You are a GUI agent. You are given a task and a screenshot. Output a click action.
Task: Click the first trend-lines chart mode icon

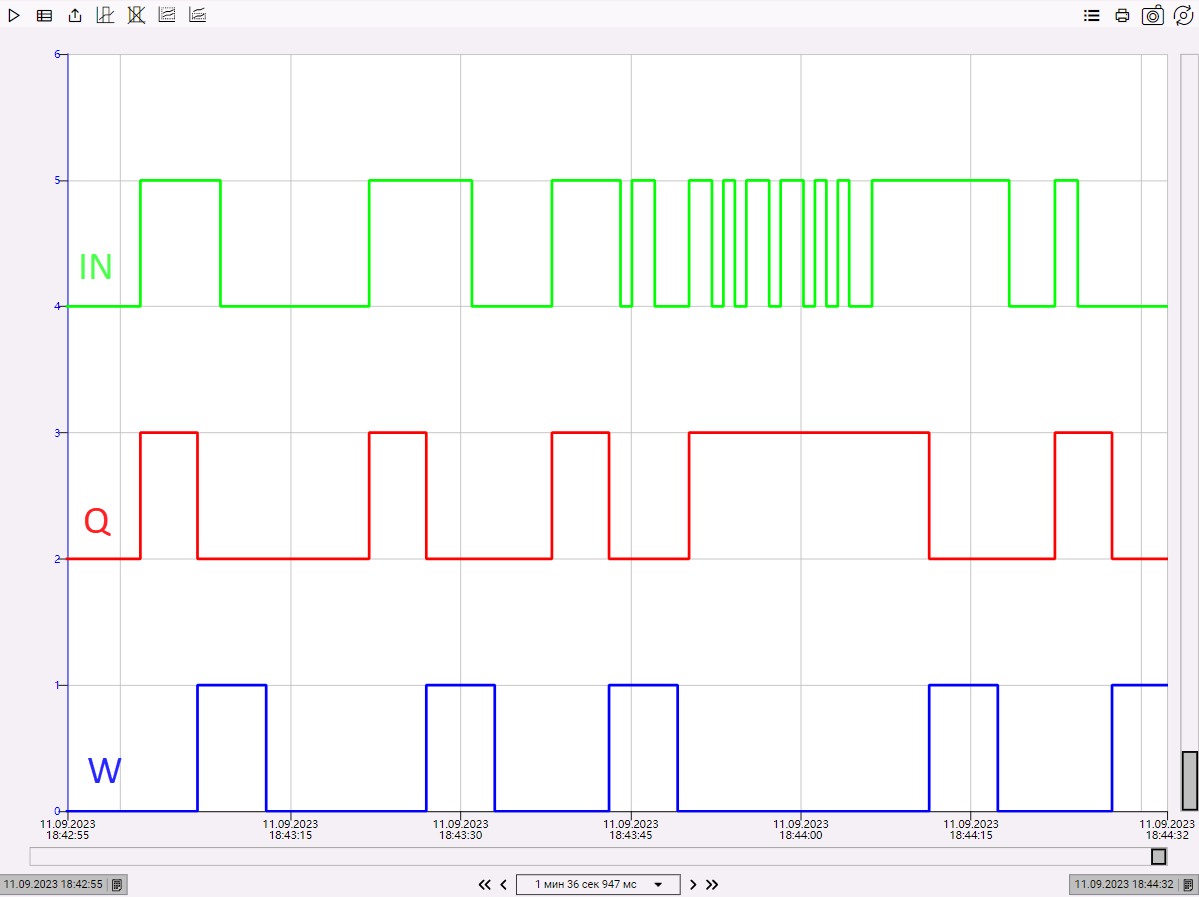click(x=167, y=15)
